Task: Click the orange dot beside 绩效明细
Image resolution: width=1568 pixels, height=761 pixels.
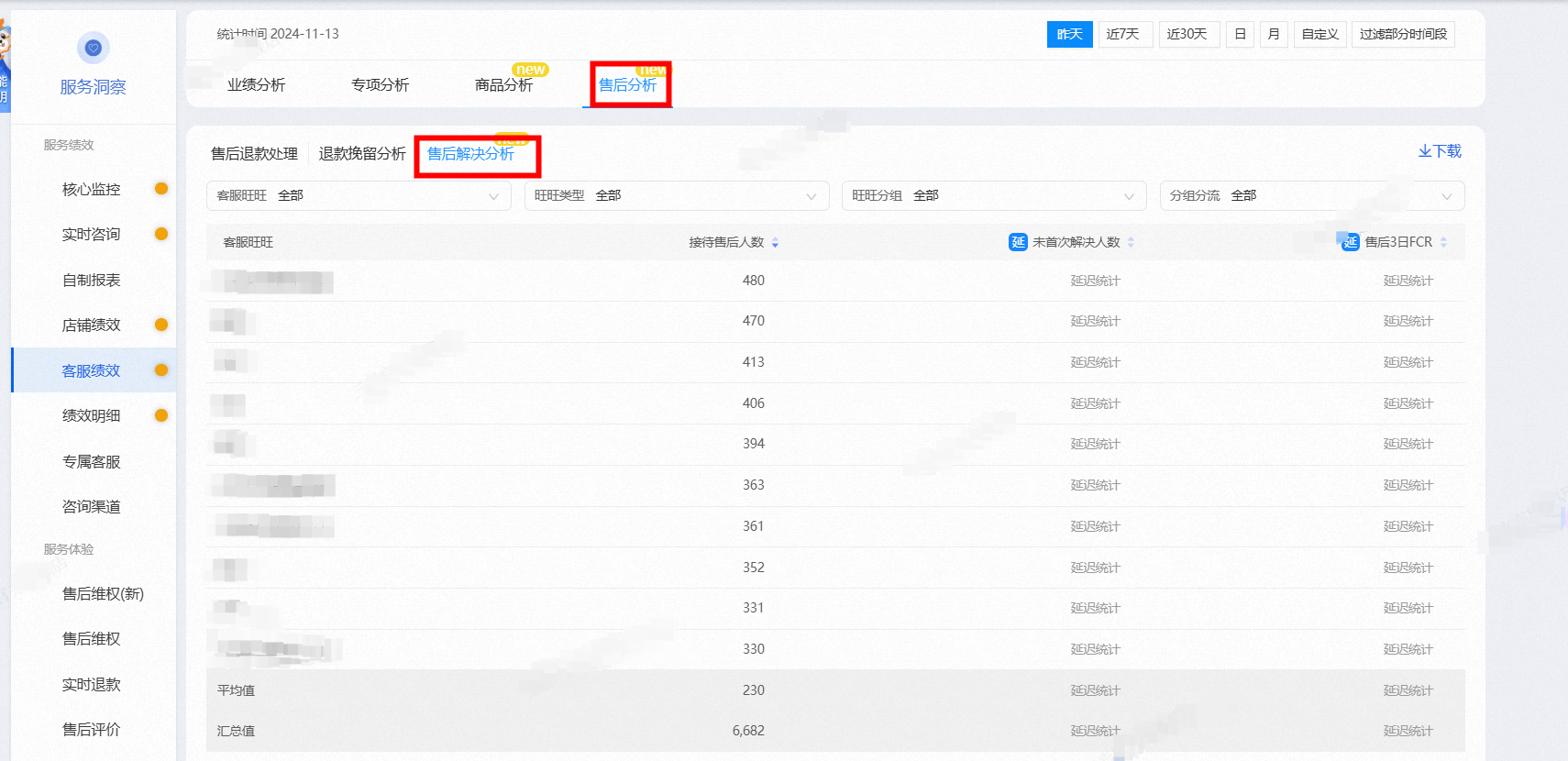Action: pos(161,415)
